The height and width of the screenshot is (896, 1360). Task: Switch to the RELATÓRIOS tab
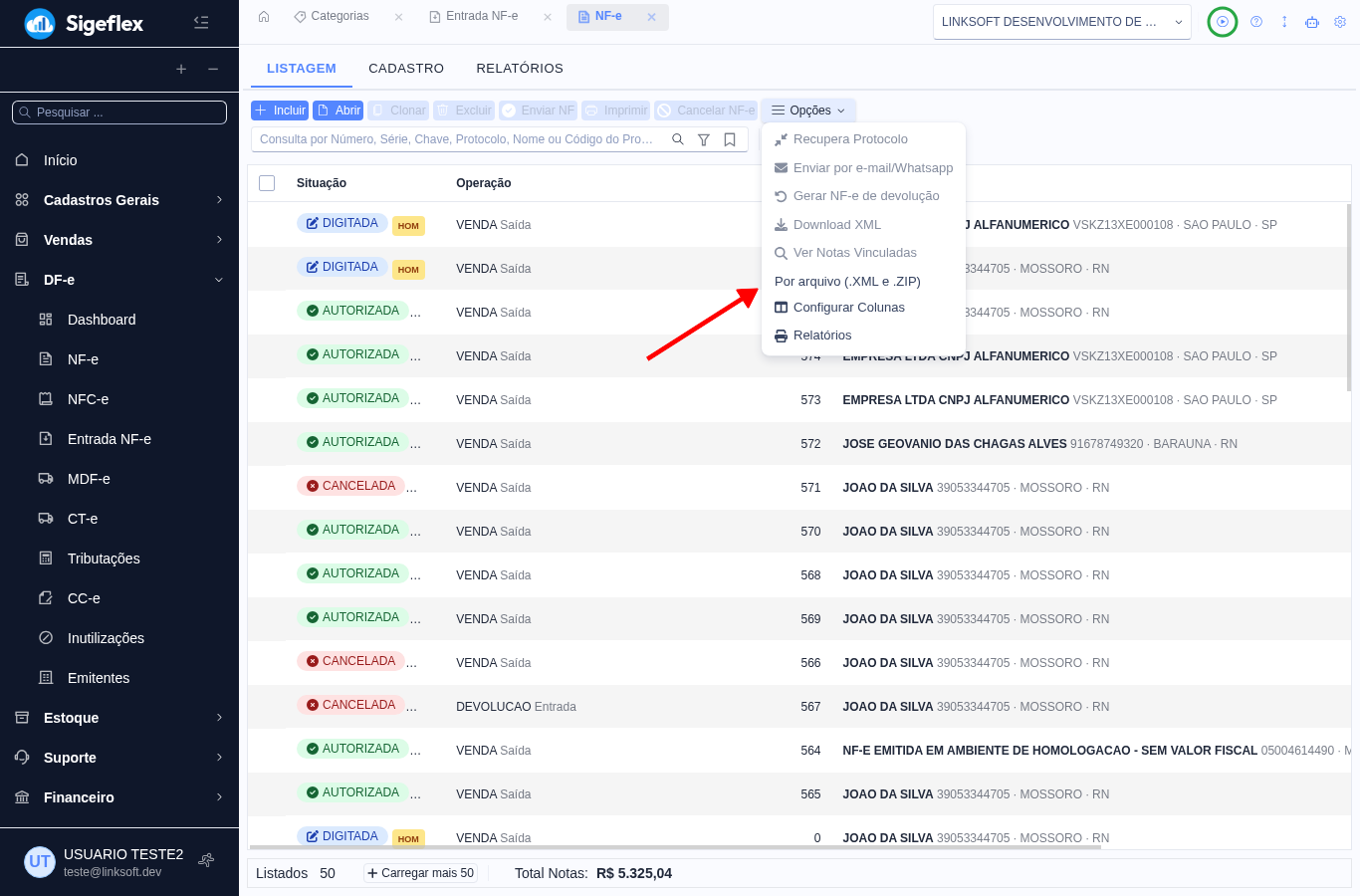[x=520, y=69]
